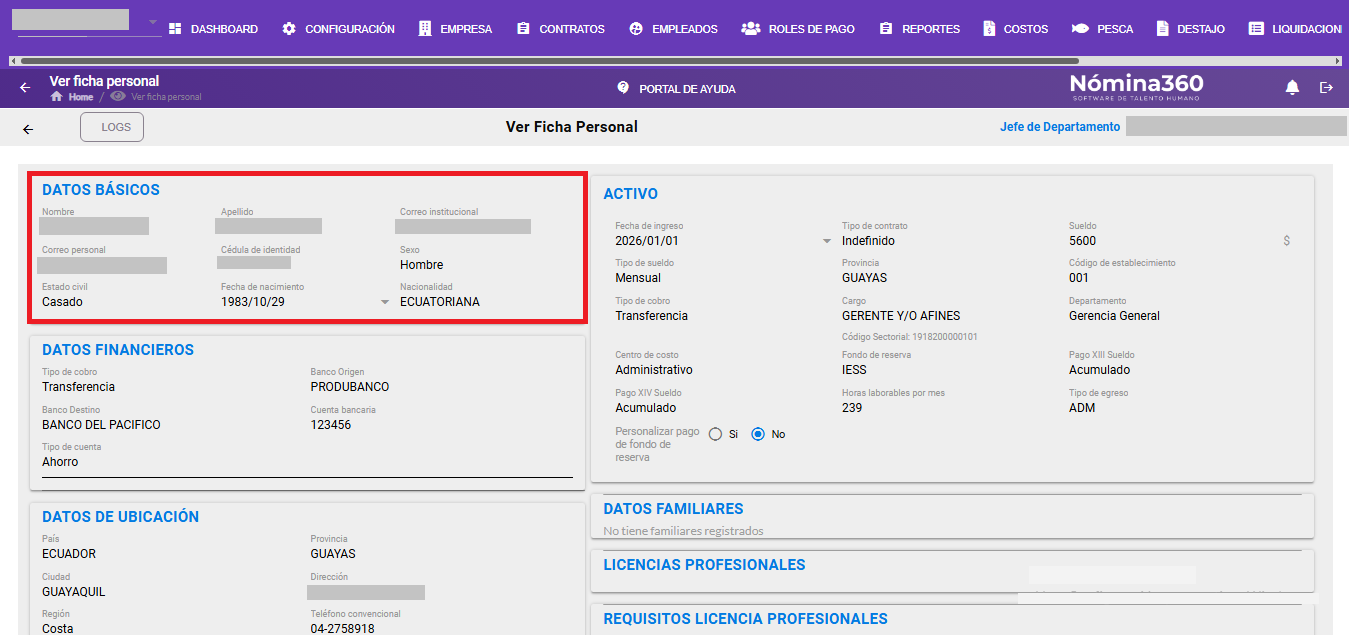Click the Nómina360 logo
This screenshot has height=635, width=1349.
(x=1136, y=86)
